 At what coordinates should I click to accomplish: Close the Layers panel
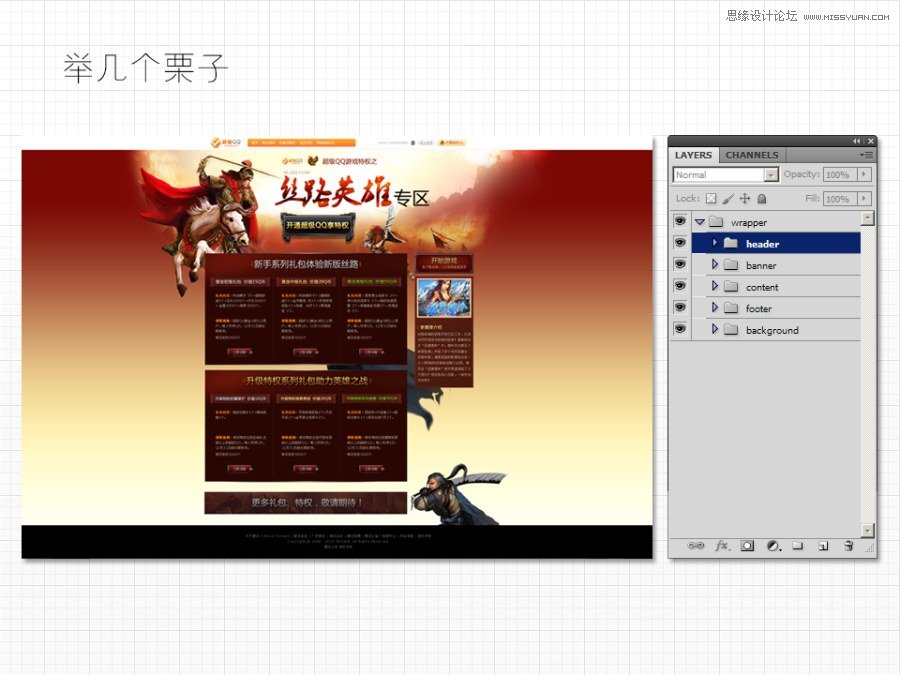pyautogui.click(x=871, y=141)
